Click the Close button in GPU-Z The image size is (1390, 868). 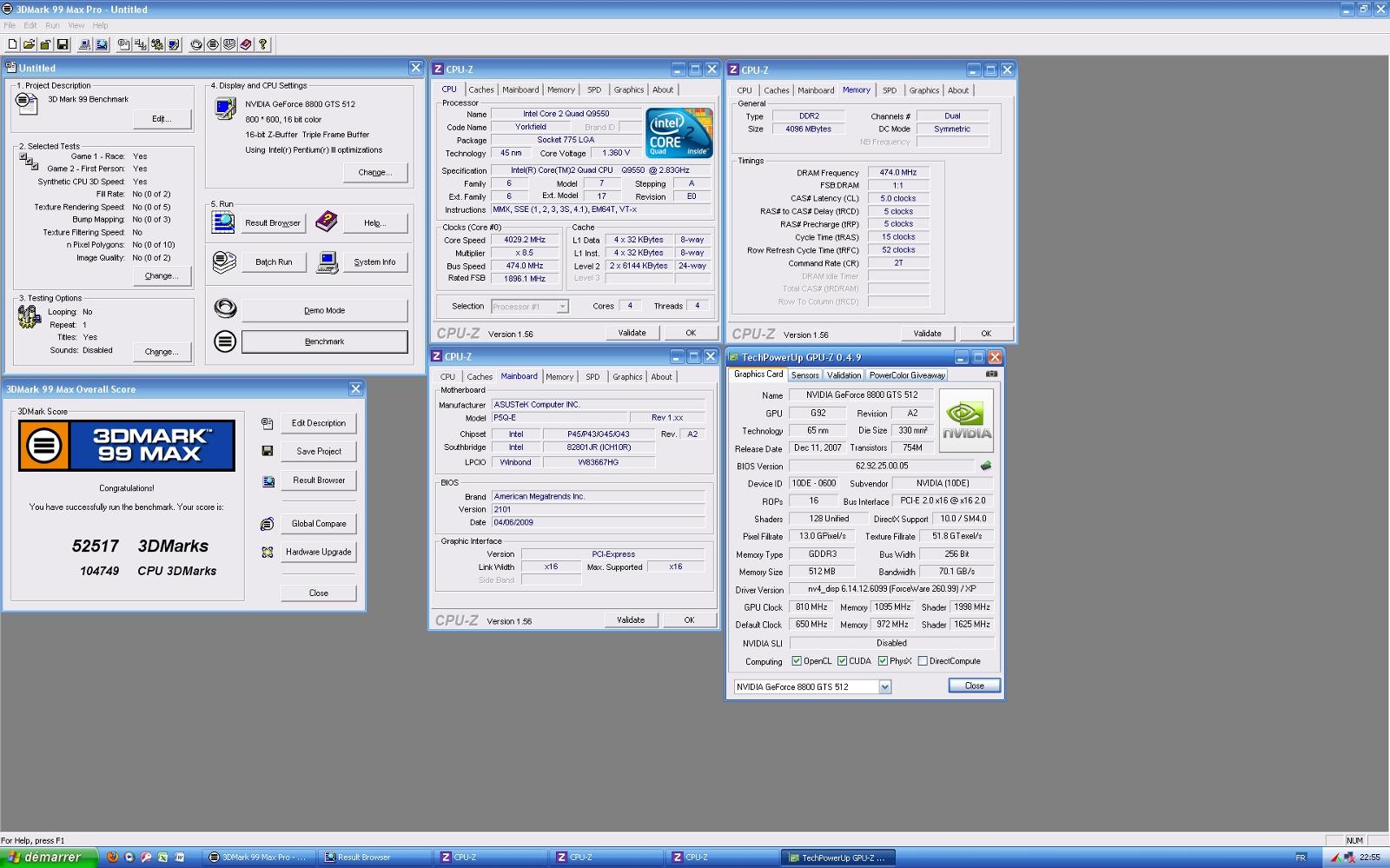pos(974,686)
